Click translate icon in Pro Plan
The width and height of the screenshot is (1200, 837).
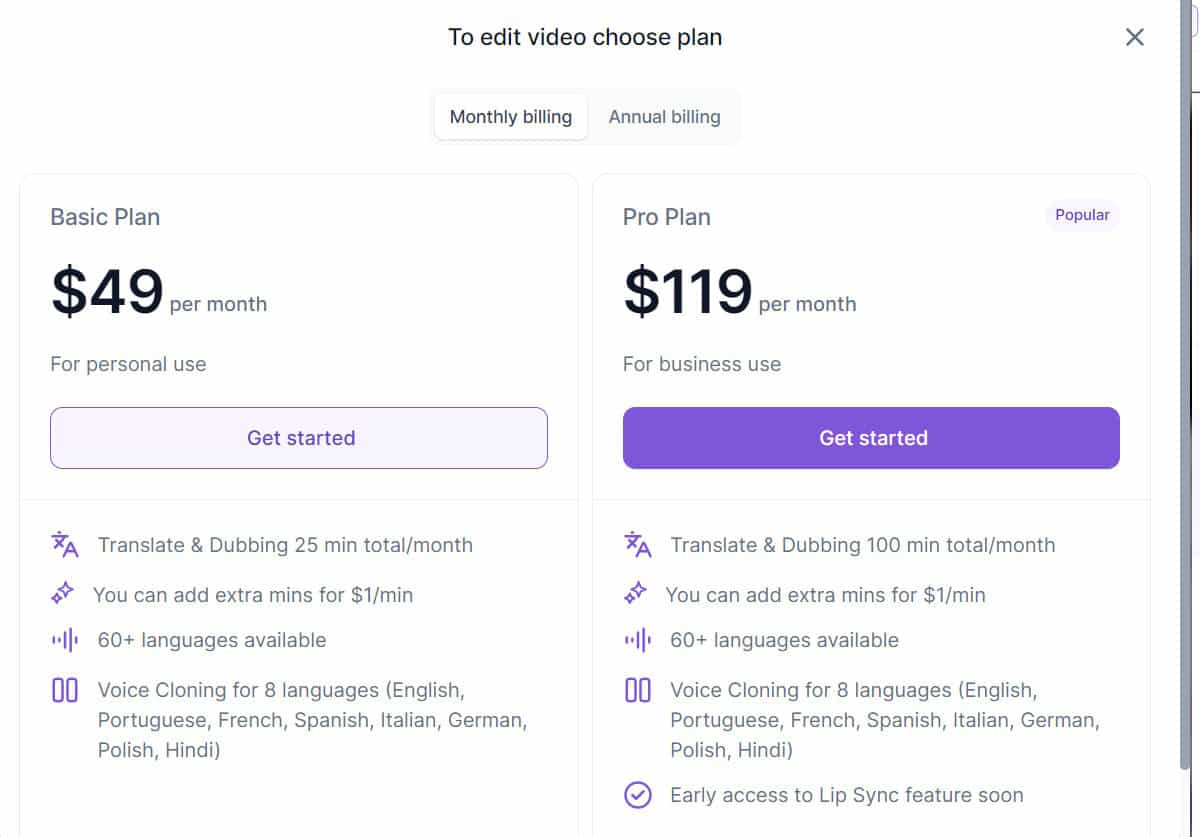[638, 545]
